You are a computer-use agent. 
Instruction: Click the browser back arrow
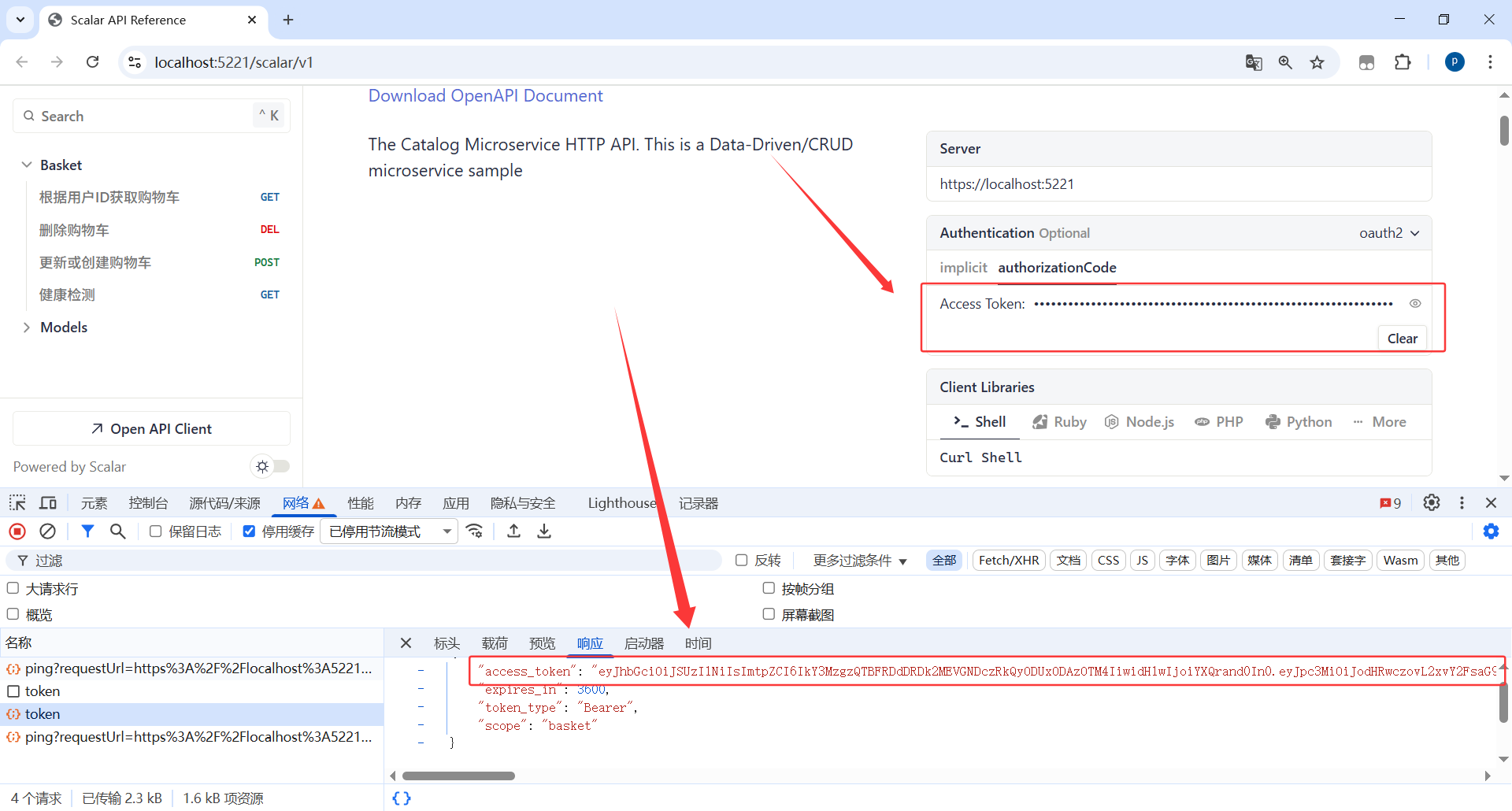22,62
